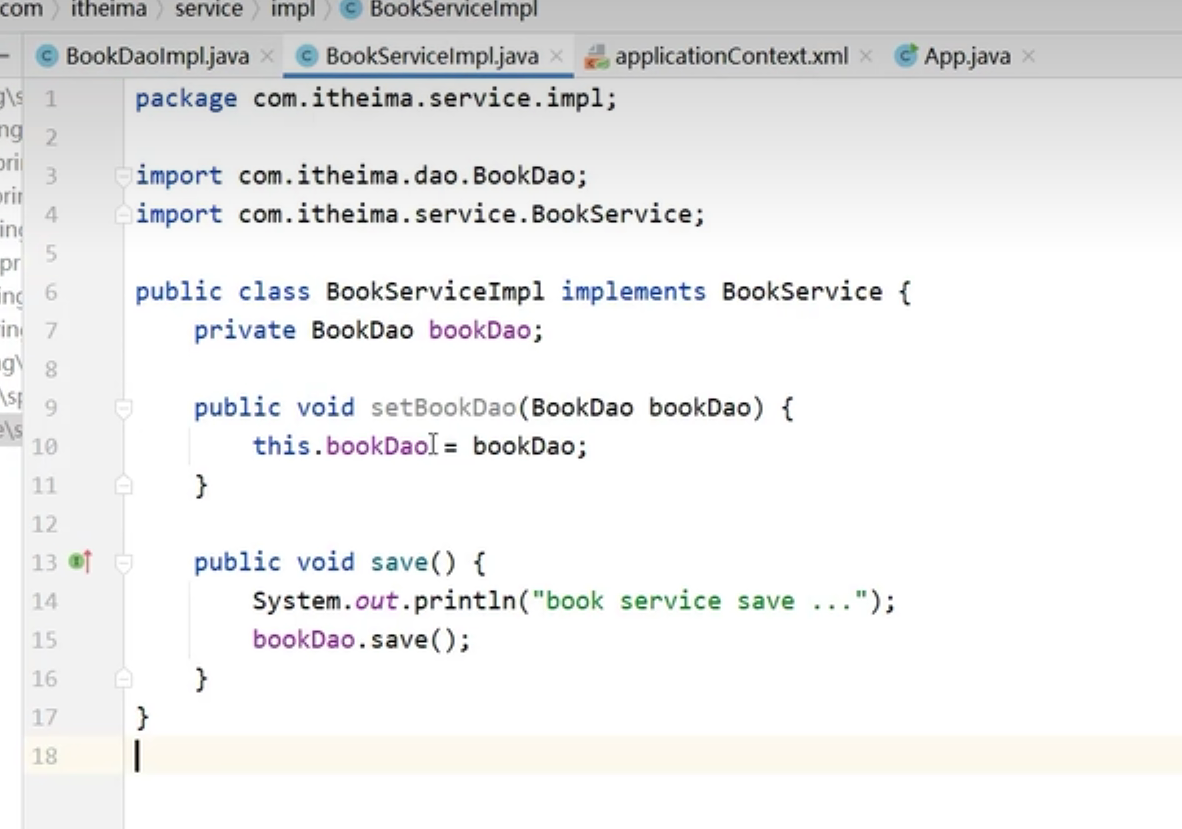Click the runnable class icon on App.java tab
This screenshot has height=829, width=1182.
pyautogui.click(x=905, y=57)
